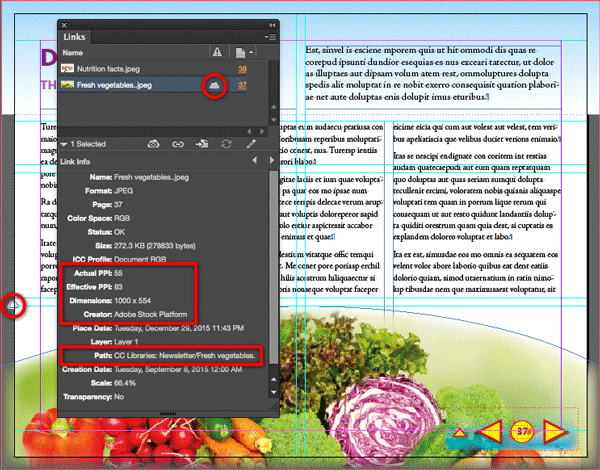The height and width of the screenshot is (470, 600).
Task: Click the Fresh vegetables thumbnail
Action: [67, 85]
